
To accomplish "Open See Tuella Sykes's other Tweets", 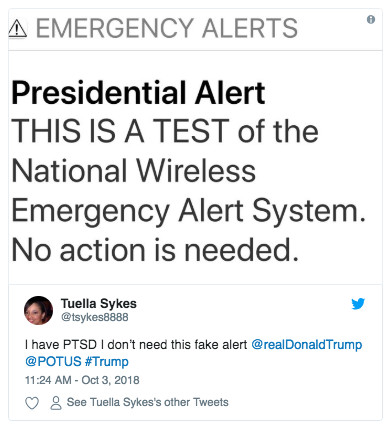I will click(147, 402).
